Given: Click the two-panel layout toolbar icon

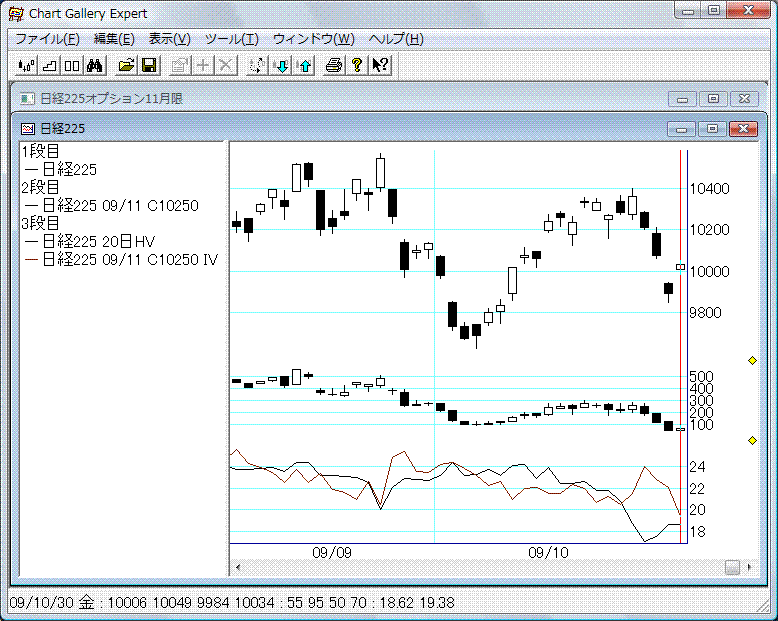Looking at the screenshot, I should [72, 66].
